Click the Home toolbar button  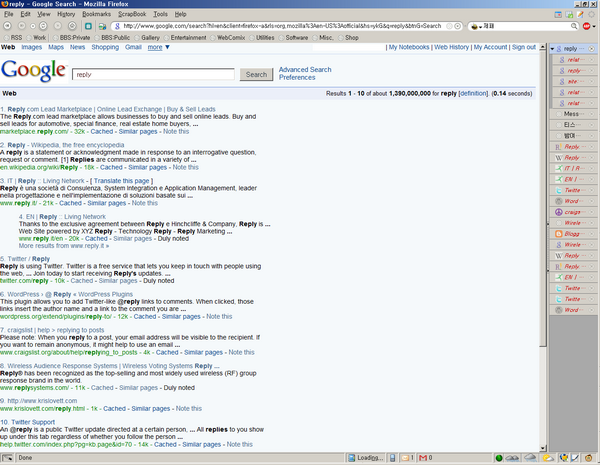pos(72,26)
